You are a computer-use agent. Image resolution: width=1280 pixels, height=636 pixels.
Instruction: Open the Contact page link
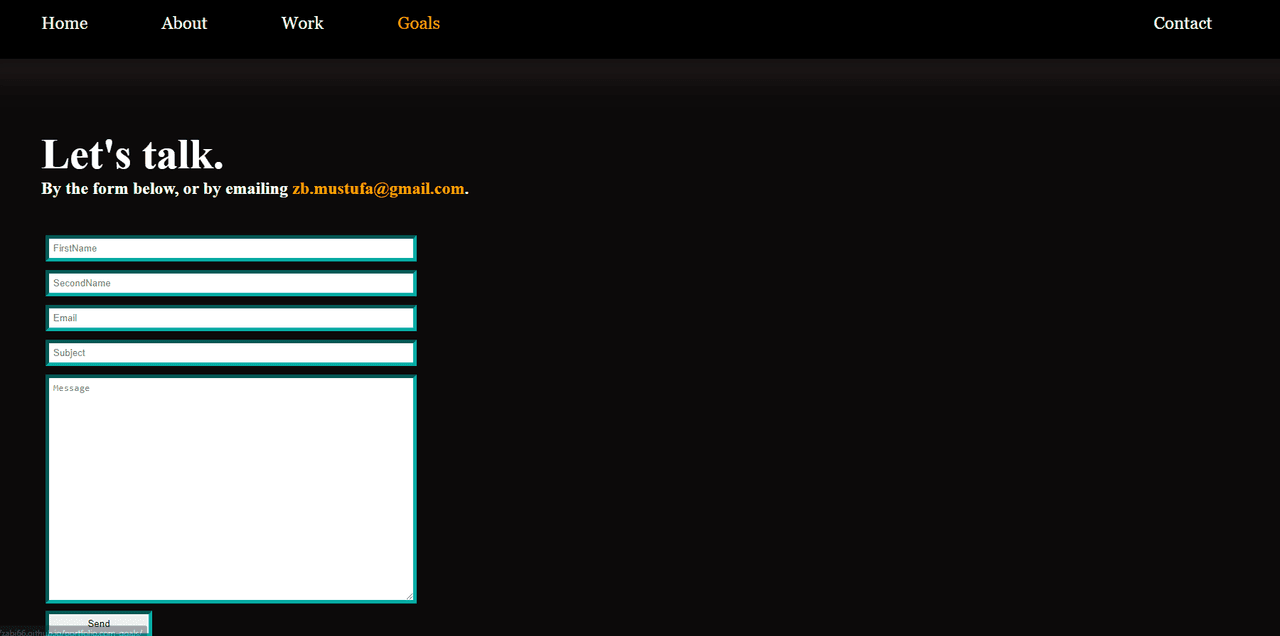[x=1182, y=23]
